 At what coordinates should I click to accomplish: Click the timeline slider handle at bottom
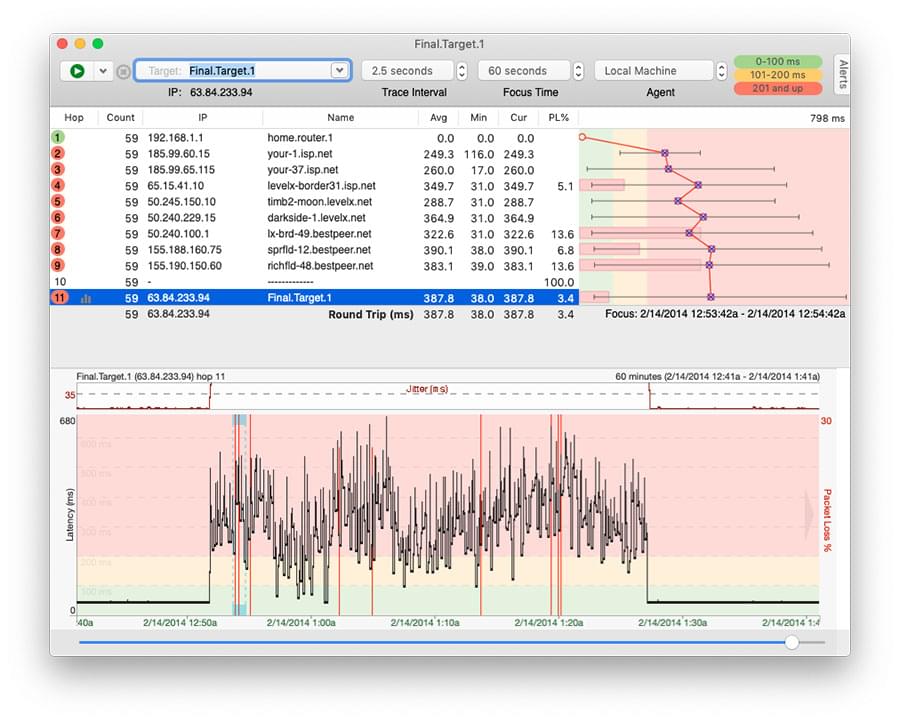click(792, 642)
